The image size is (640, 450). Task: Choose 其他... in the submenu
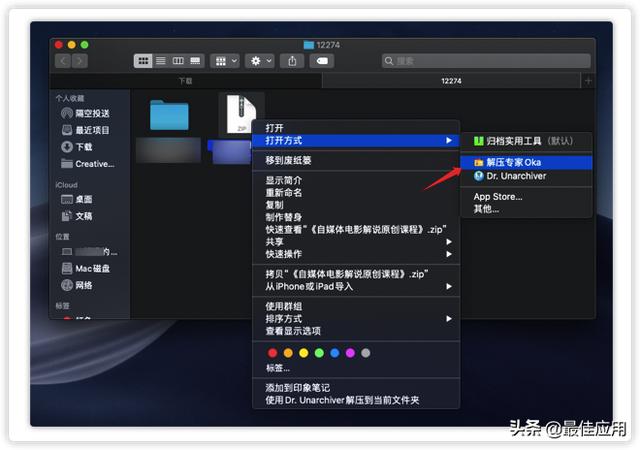coord(526,209)
